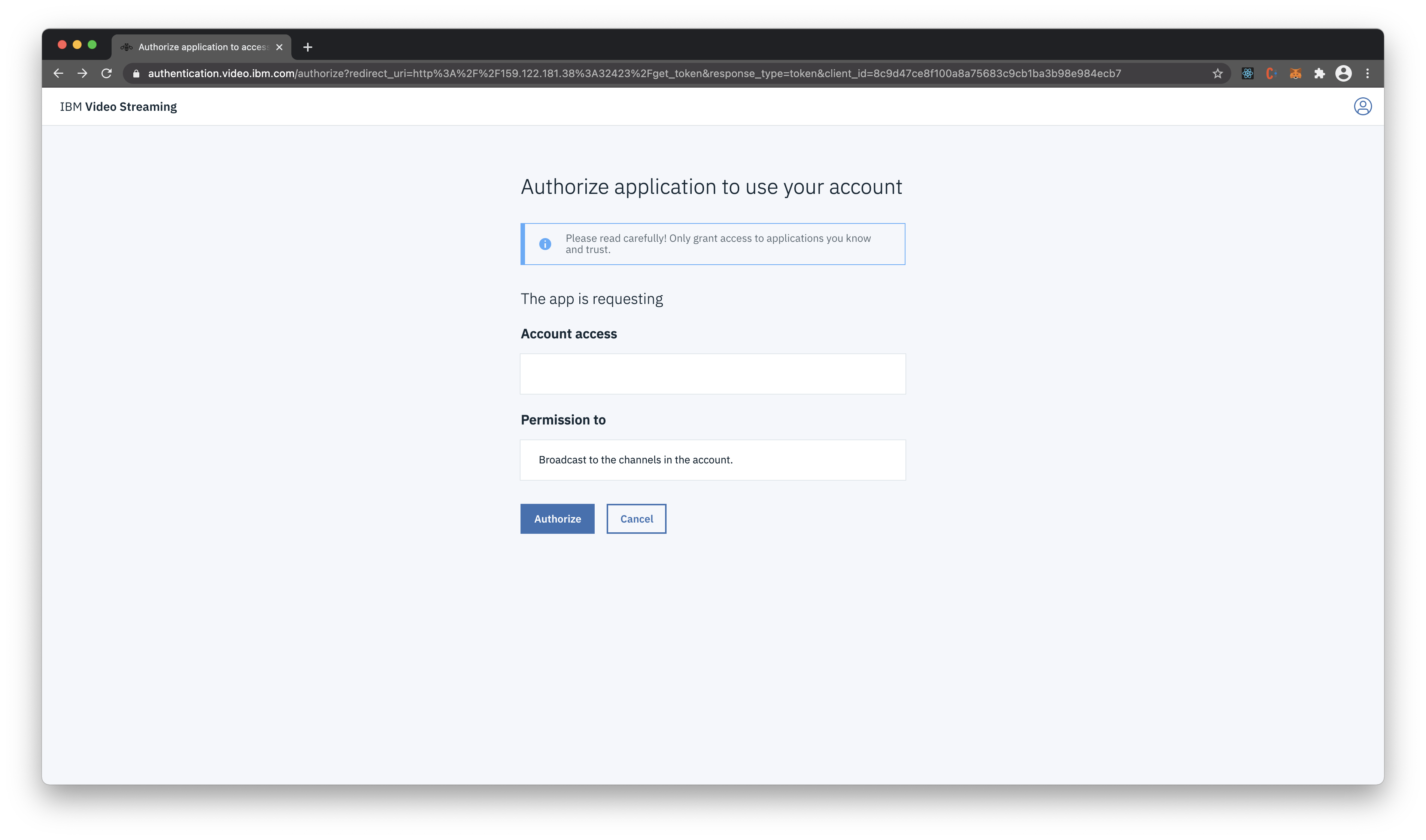Open the React DevTools extension icon

(x=1247, y=74)
